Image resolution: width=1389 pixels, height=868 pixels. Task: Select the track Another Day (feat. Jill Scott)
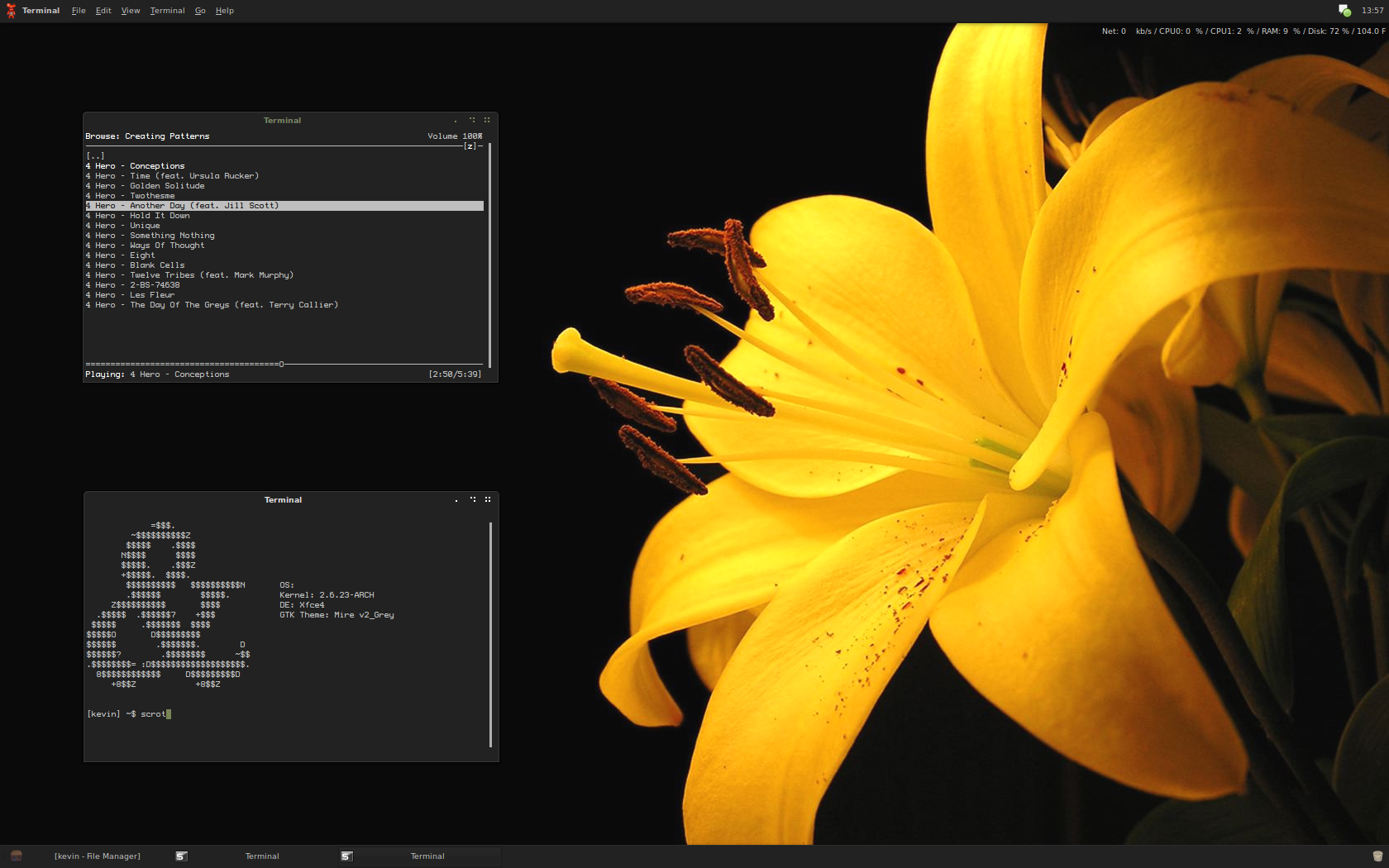(203, 206)
